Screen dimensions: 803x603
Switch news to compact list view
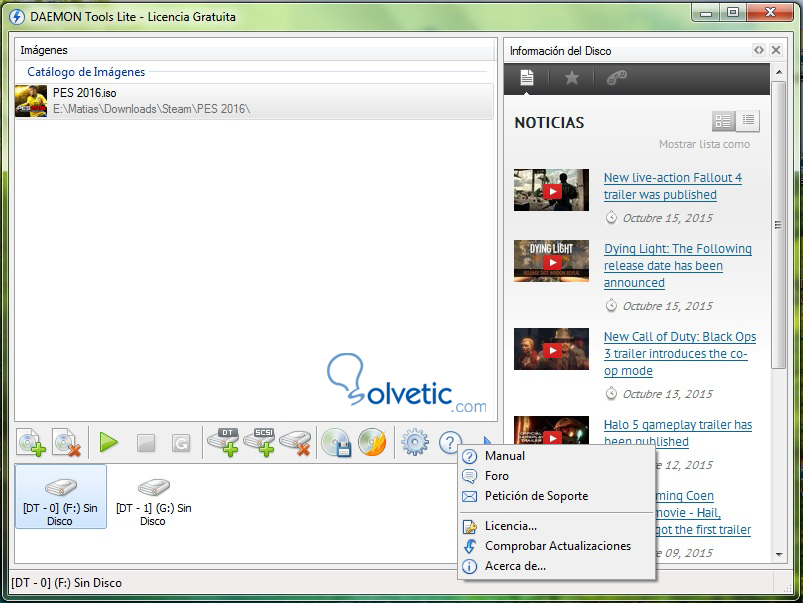coord(748,121)
